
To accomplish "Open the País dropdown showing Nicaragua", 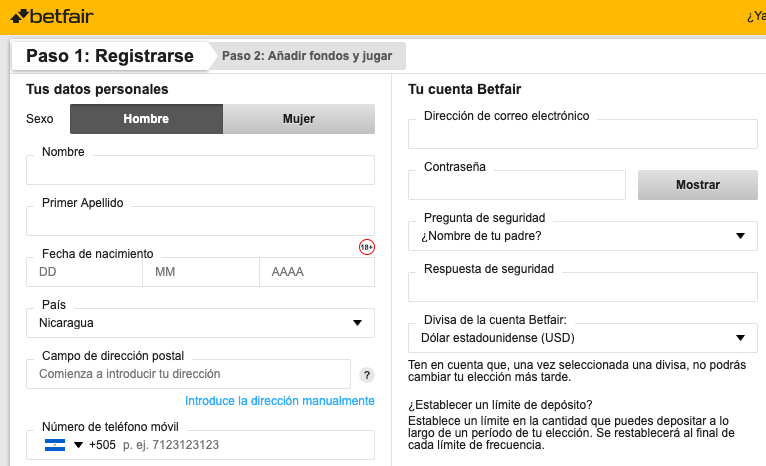I will [200, 323].
